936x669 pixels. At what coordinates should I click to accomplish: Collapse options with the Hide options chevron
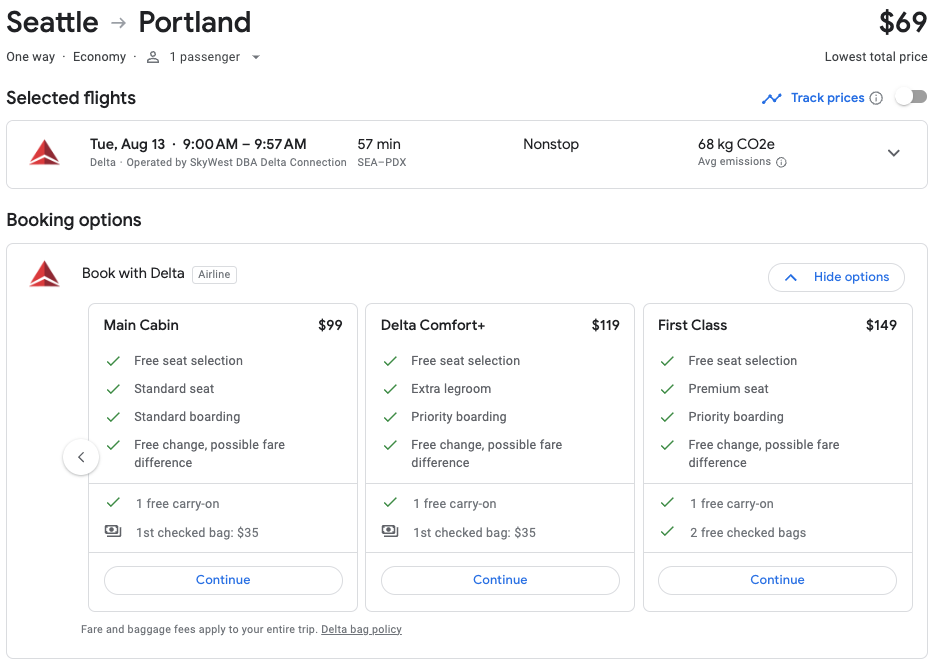click(789, 277)
